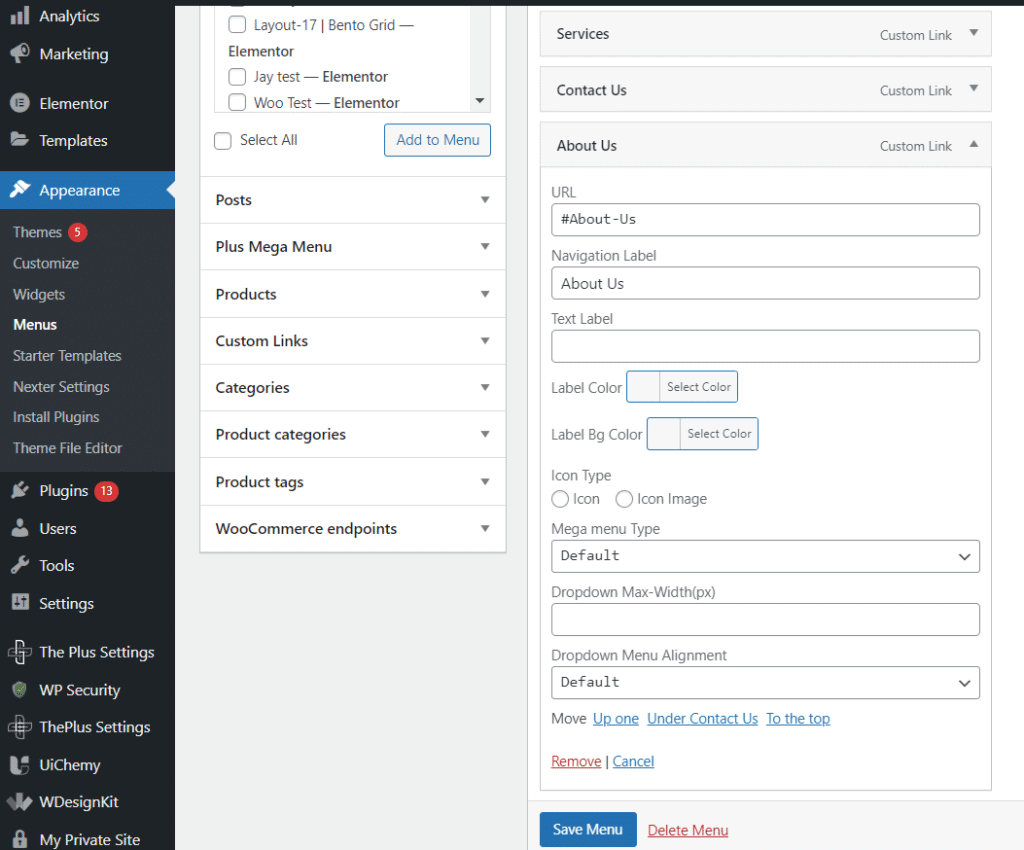Click the Tools wrench icon
1024x850 pixels.
pyautogui.click(x=20, y=565)
